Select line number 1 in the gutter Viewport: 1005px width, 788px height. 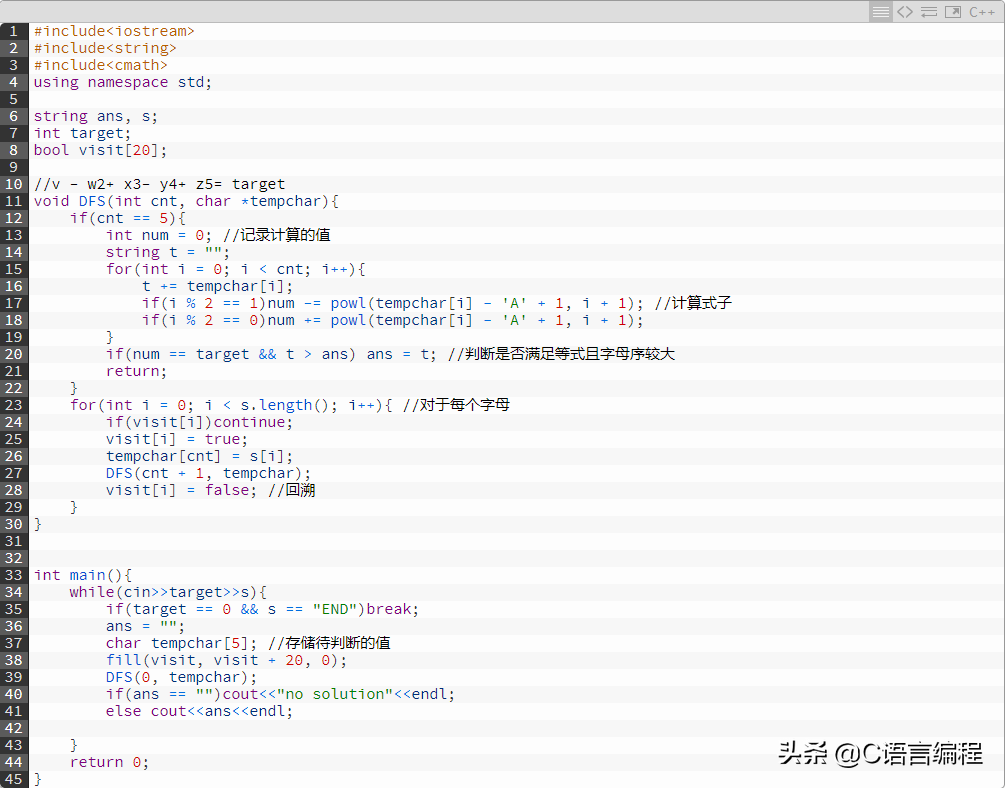click(x=13, y=30)
